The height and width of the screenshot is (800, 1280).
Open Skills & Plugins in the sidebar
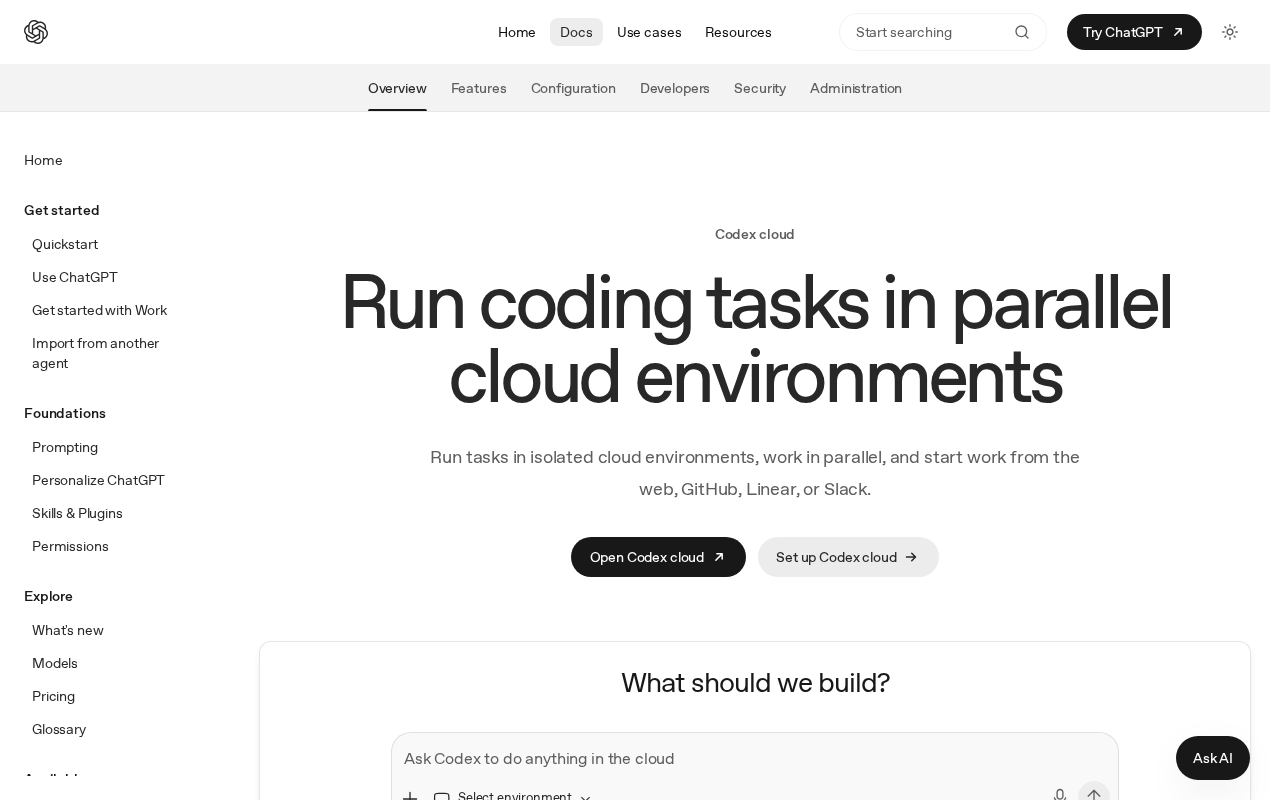(77, 513)
